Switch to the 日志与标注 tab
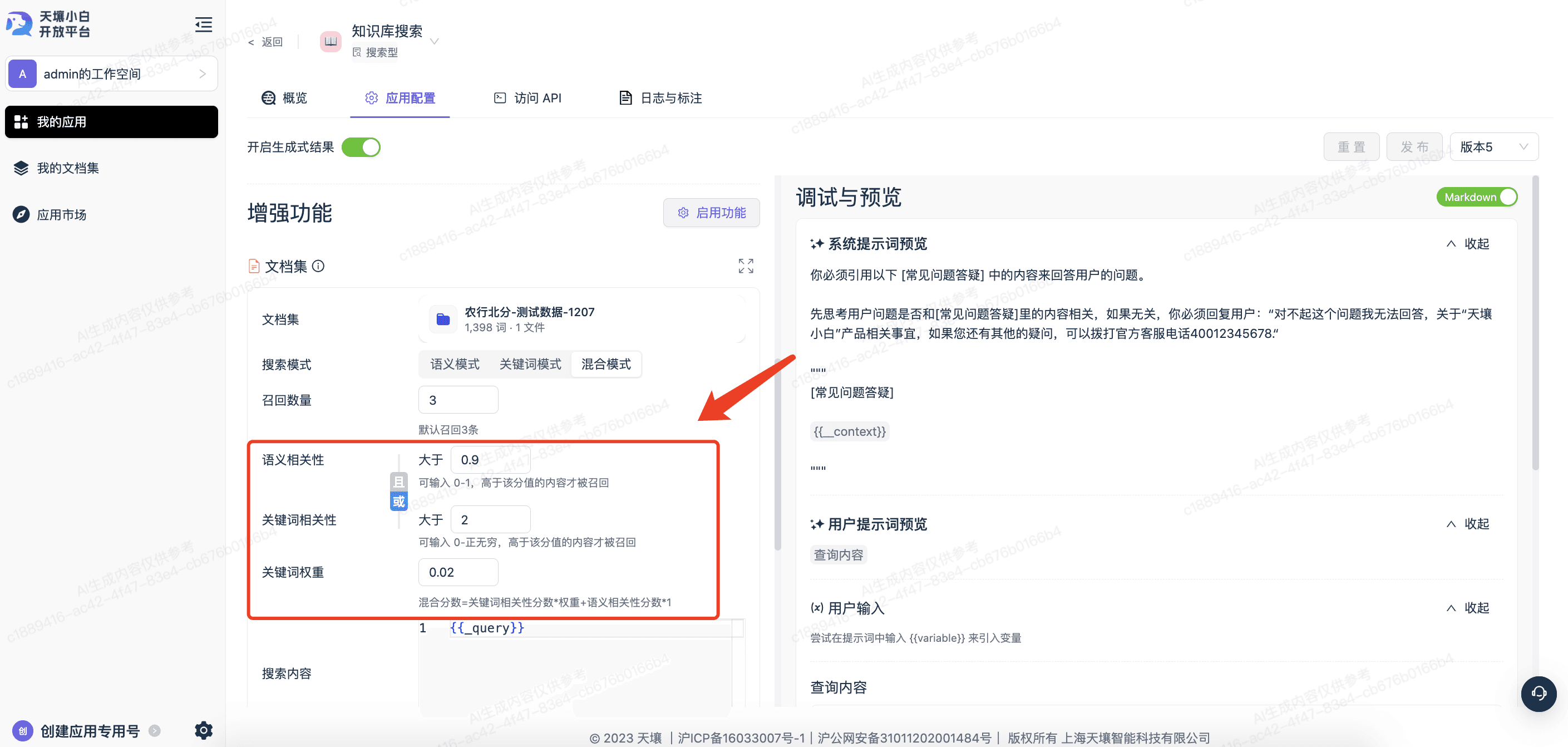 pyautogui.click(x=660, y=97)
